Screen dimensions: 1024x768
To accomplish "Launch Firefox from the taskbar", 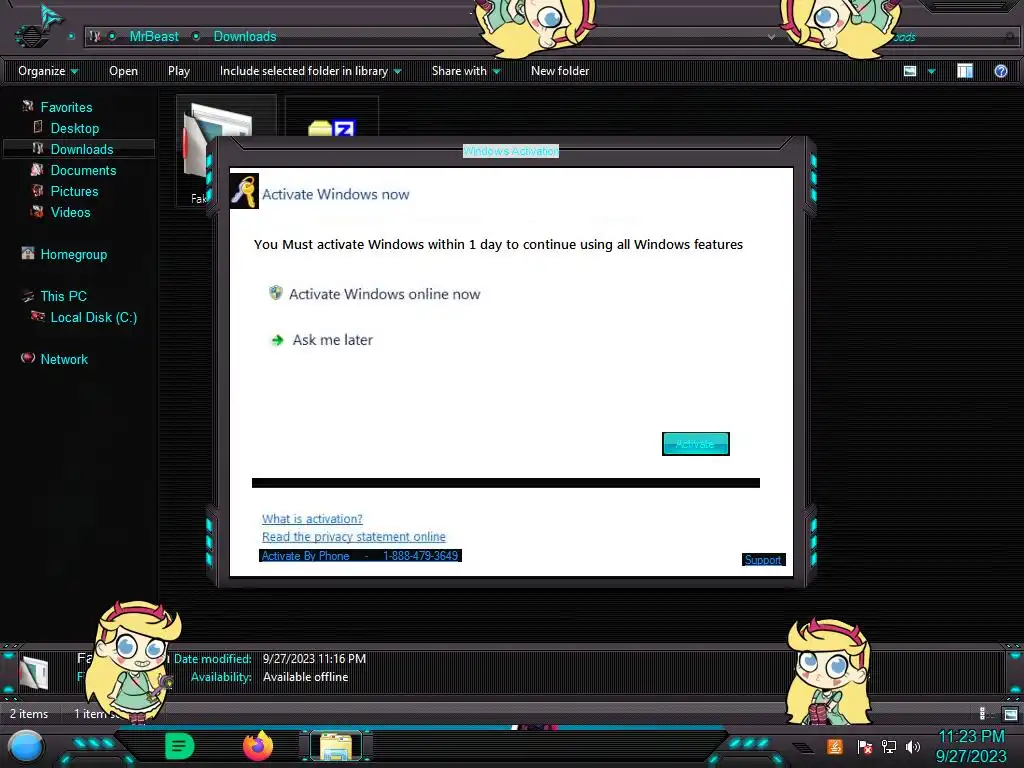I will click(258, 746).
